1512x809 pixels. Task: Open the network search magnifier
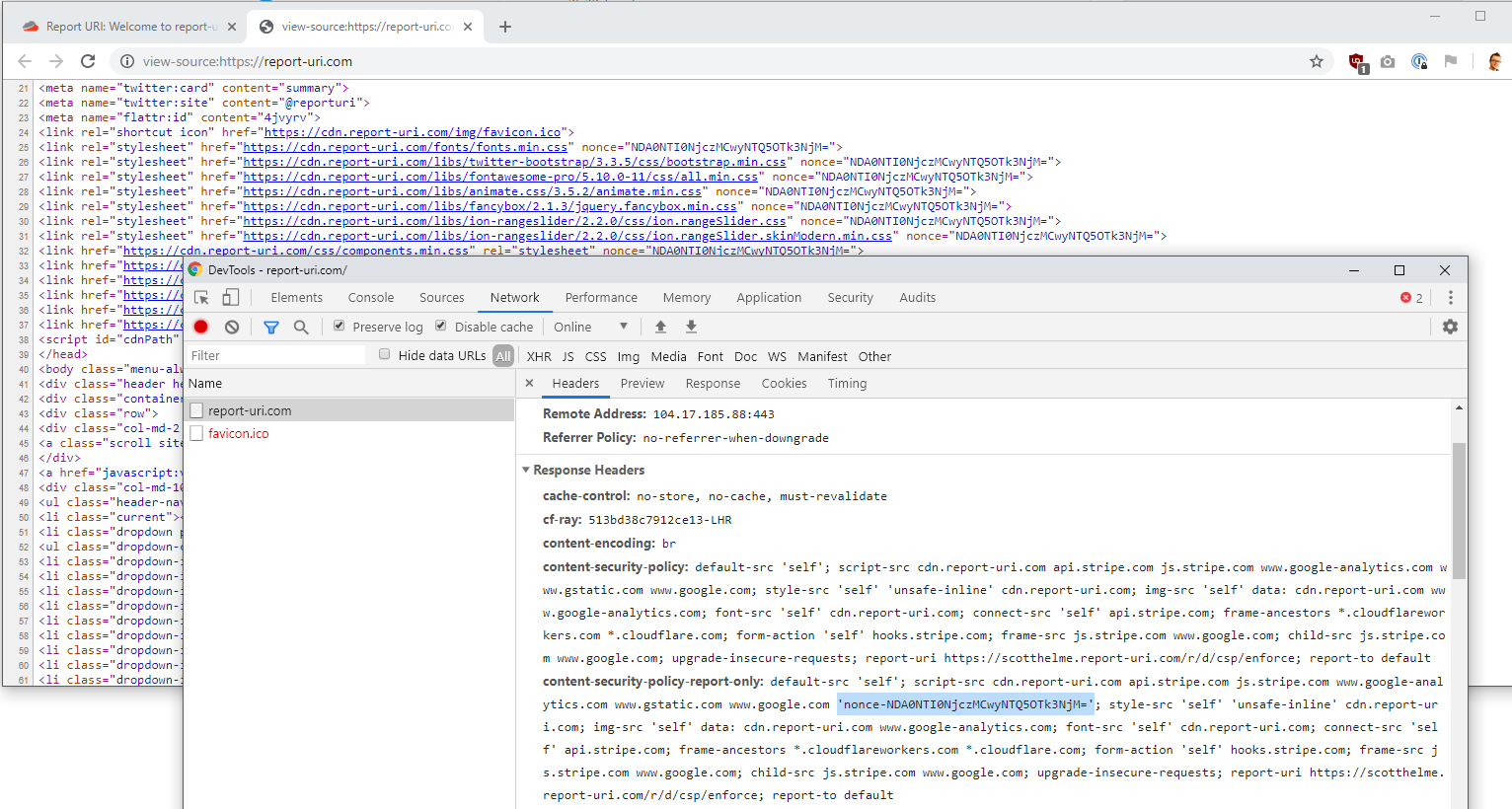click(x=301, y=327)
